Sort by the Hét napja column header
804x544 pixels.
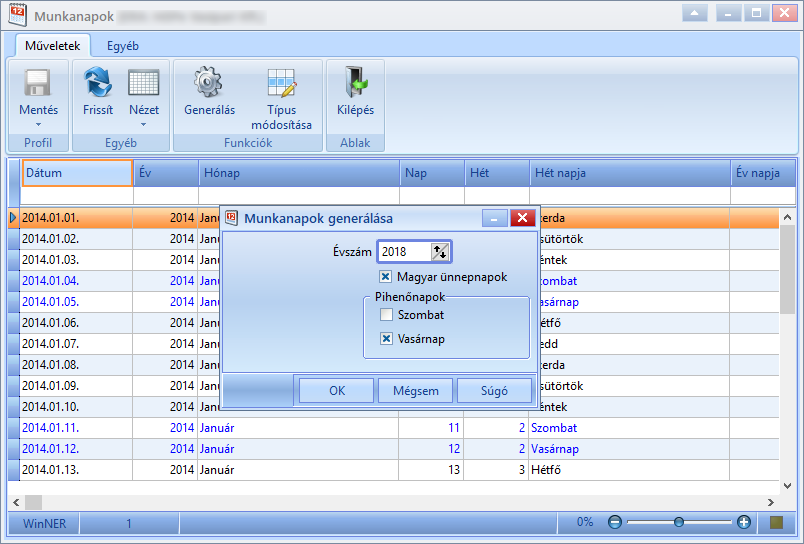coord(630,173)
